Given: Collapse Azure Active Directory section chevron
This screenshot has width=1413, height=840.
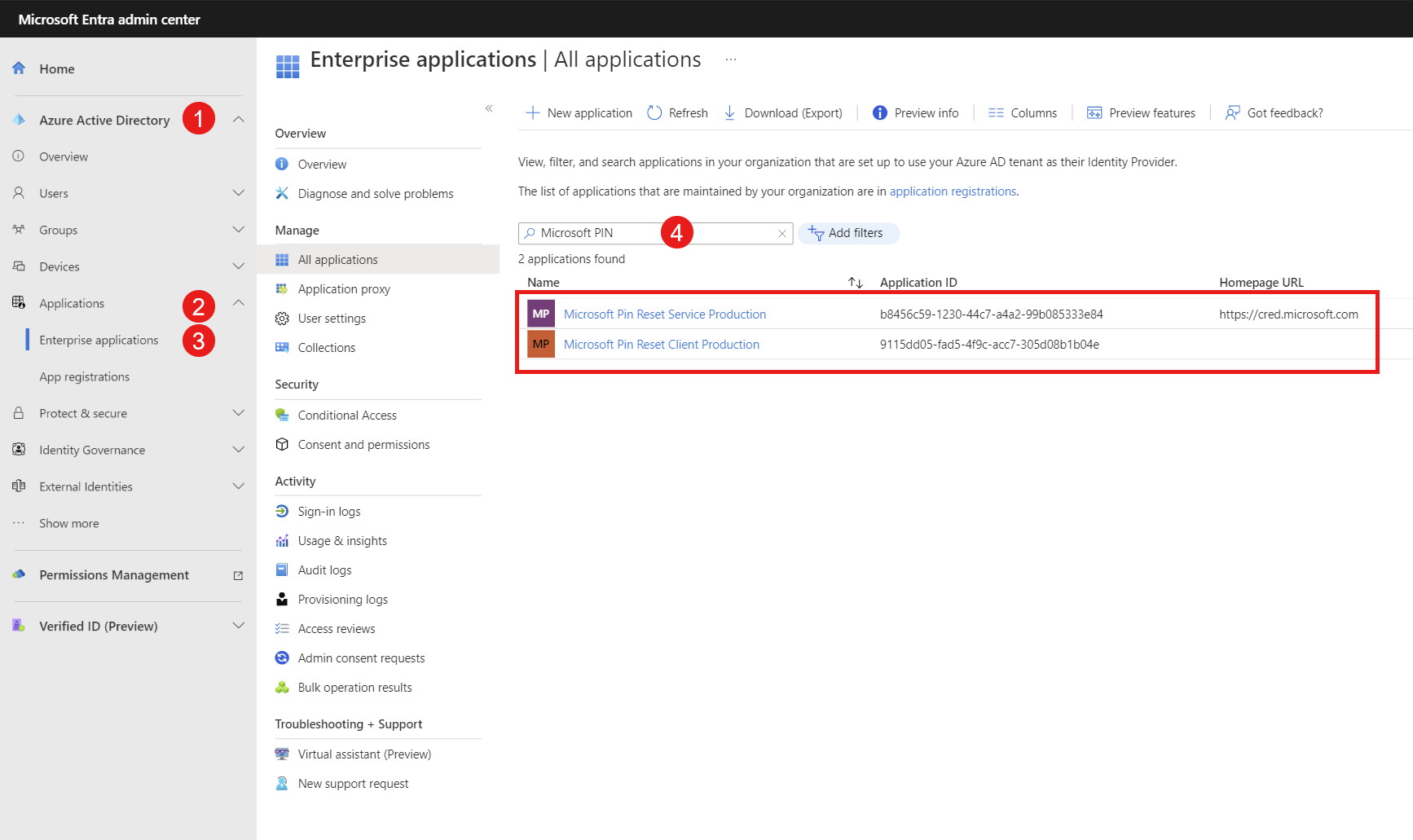Looking at the screenshot, I should coord(239,120).
